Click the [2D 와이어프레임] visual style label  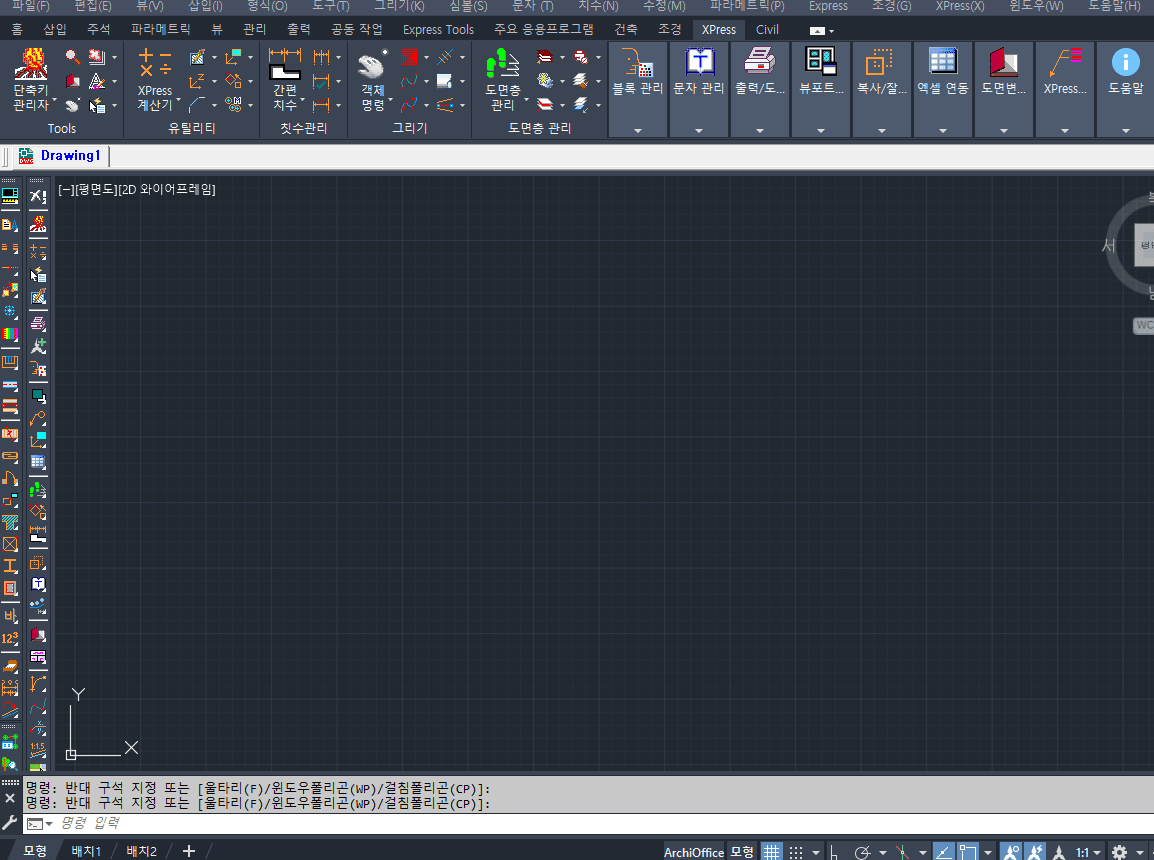coord(167,189)
